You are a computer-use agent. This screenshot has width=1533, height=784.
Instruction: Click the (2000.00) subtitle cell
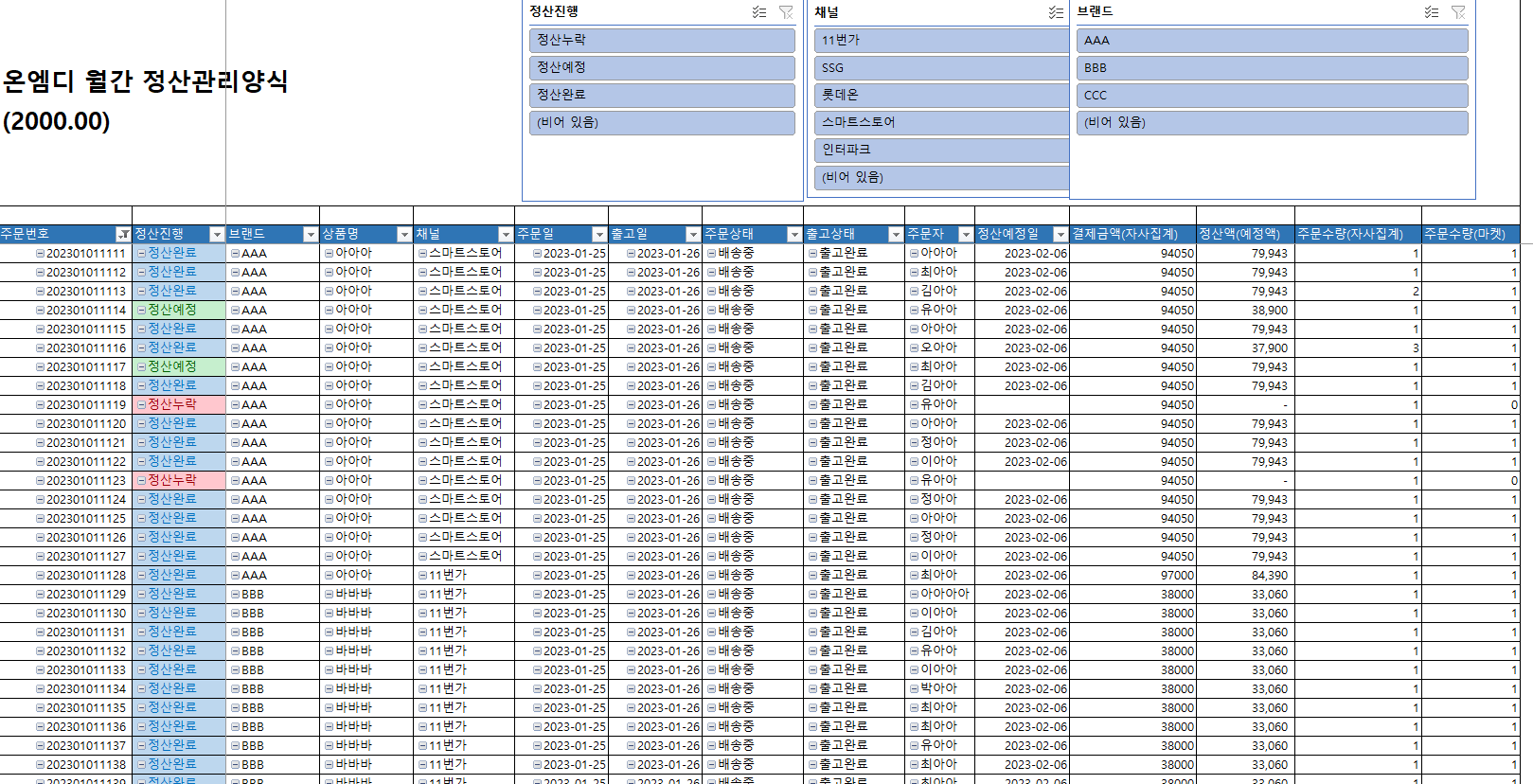pos(57,121)
